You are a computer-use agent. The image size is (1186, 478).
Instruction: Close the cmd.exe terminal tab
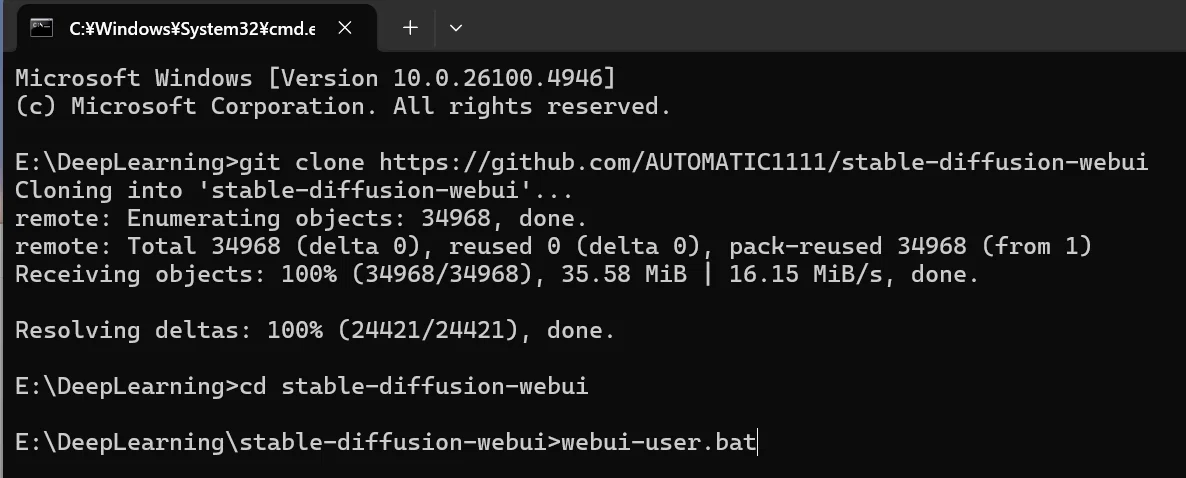[345, 28]
